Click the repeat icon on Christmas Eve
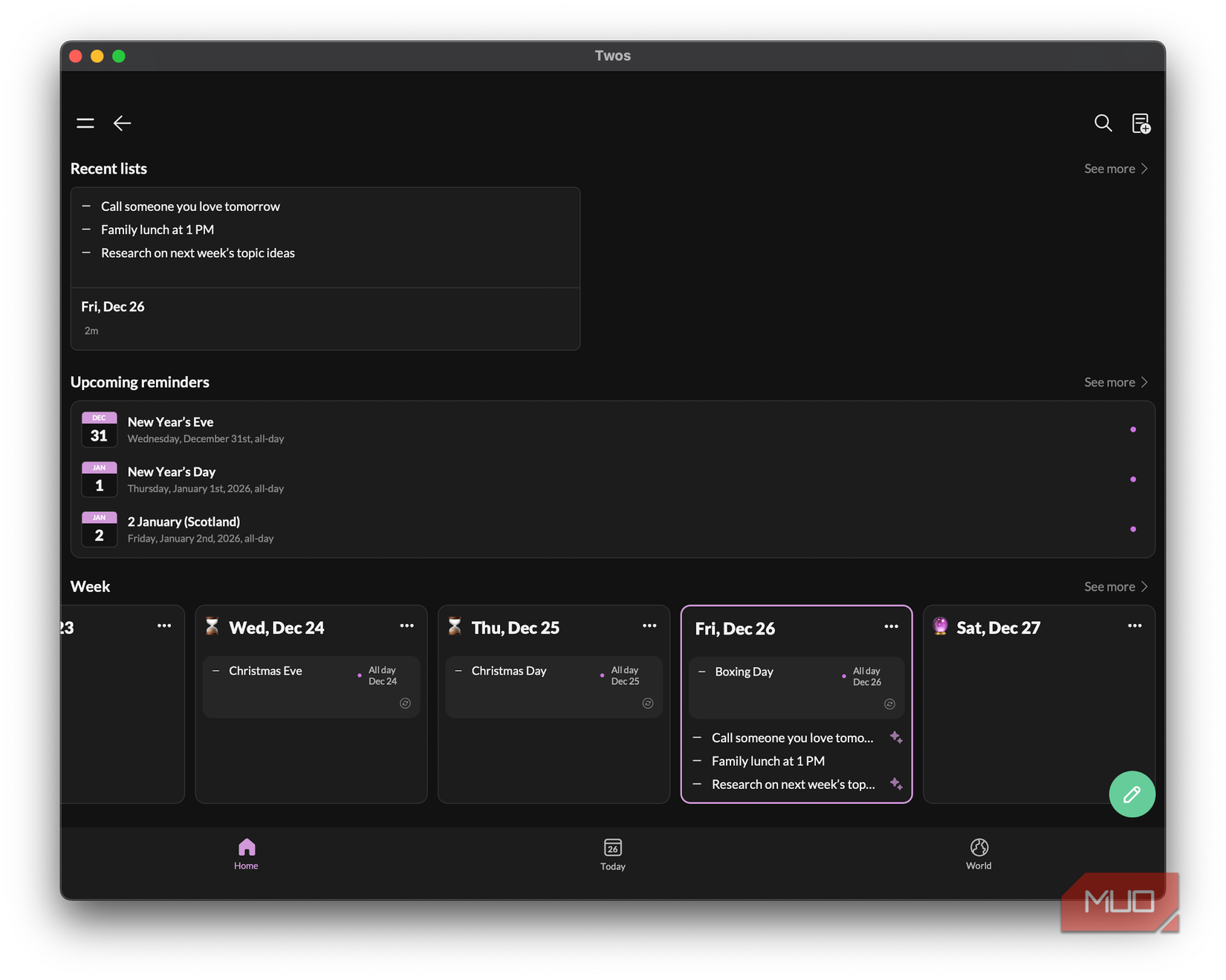Viewport: 1226px width, 980px height. tap(405, 704)
